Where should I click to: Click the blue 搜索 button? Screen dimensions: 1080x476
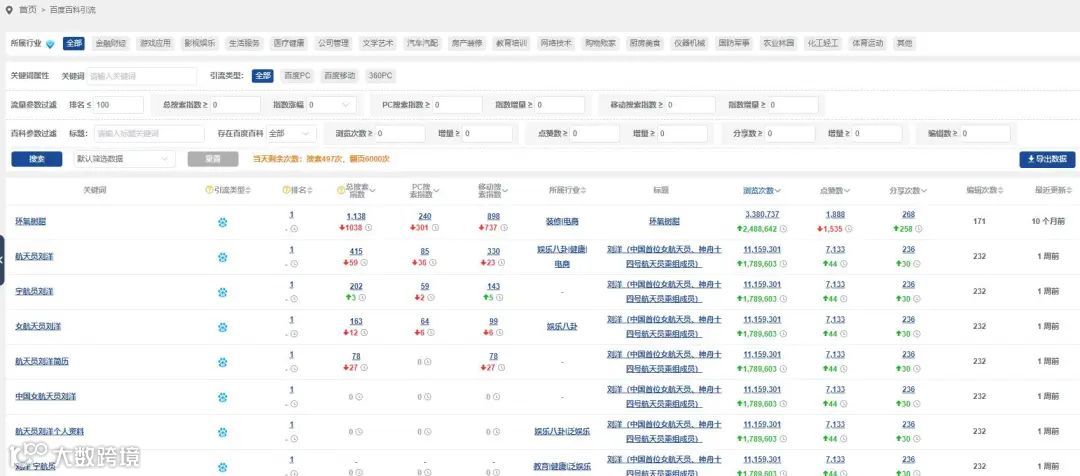tap(37, 159)
